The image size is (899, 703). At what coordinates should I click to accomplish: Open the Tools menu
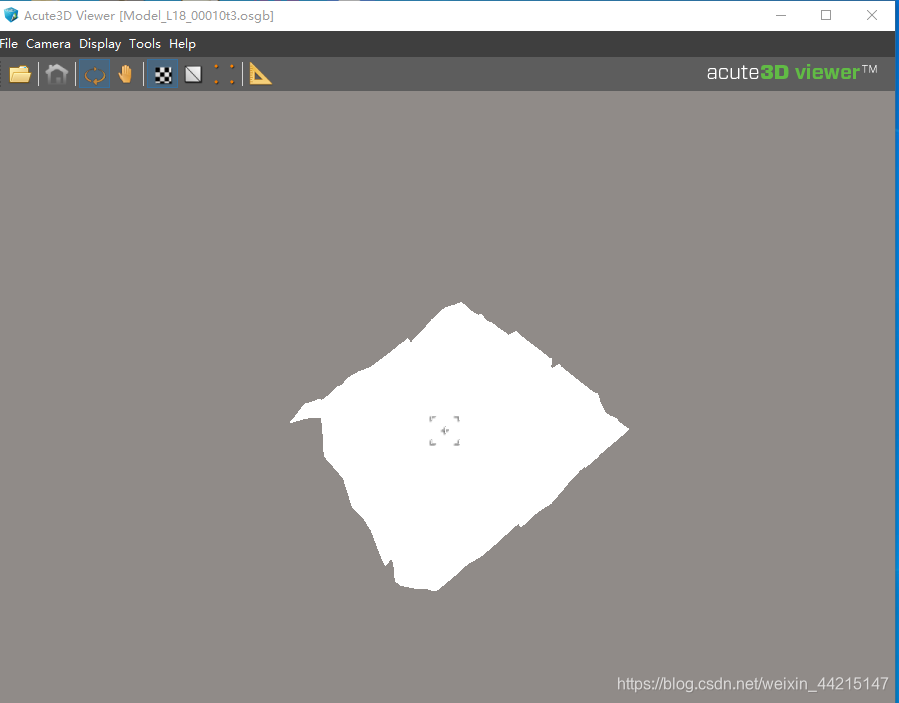144,44
